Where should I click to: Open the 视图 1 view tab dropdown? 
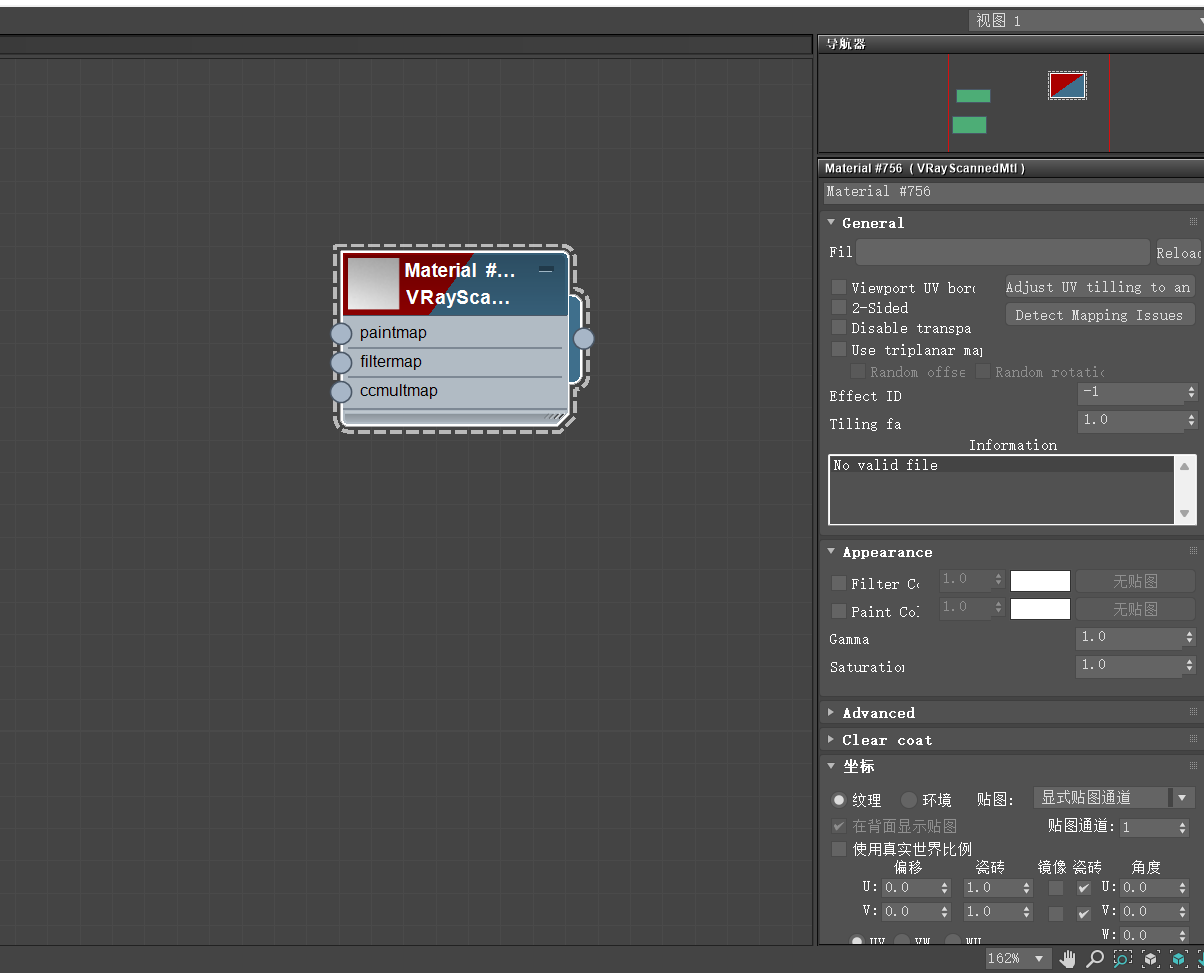point(1086,20)
